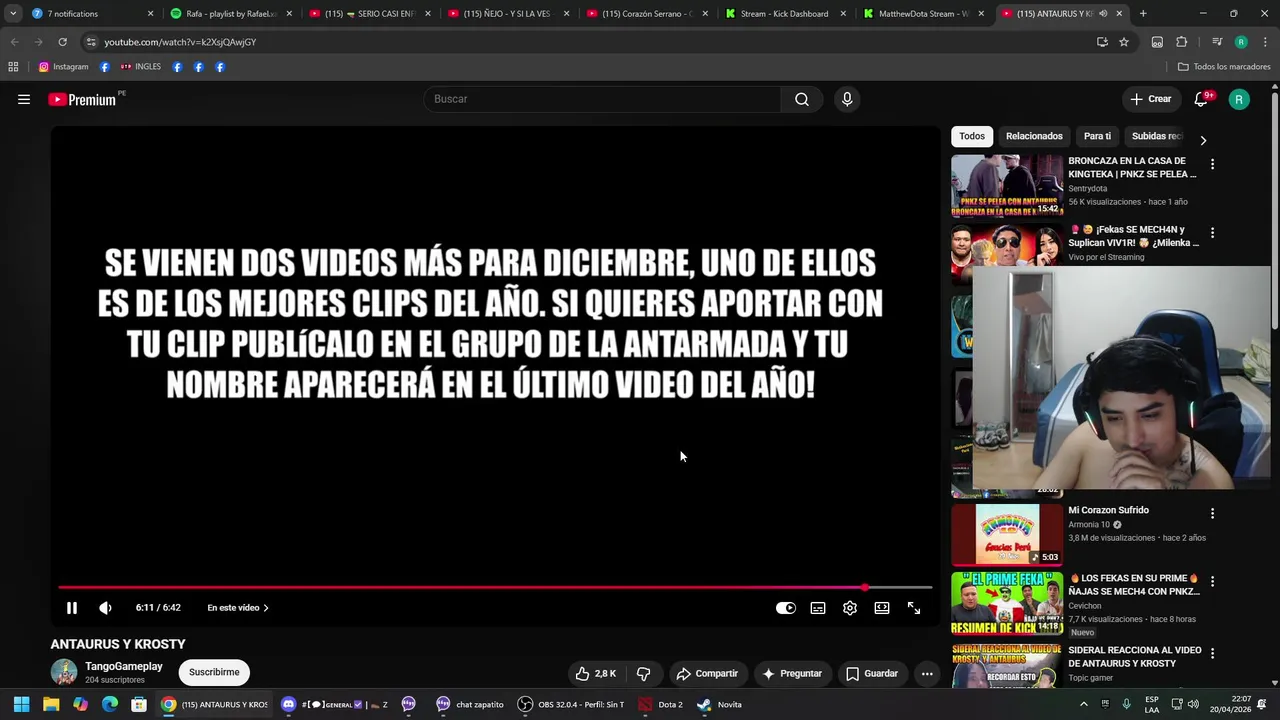Show hidden system tray icons chevron
The width and height of the screenshot is (1280, 720).
pyautogui.click(x=1084, y=704)
